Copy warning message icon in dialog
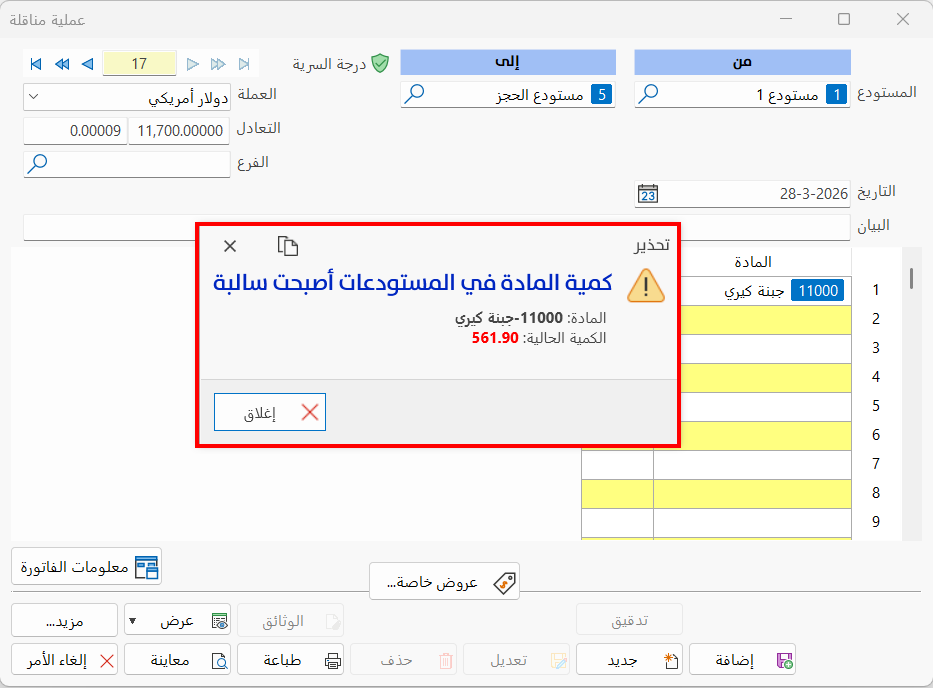 pos(288,246)
